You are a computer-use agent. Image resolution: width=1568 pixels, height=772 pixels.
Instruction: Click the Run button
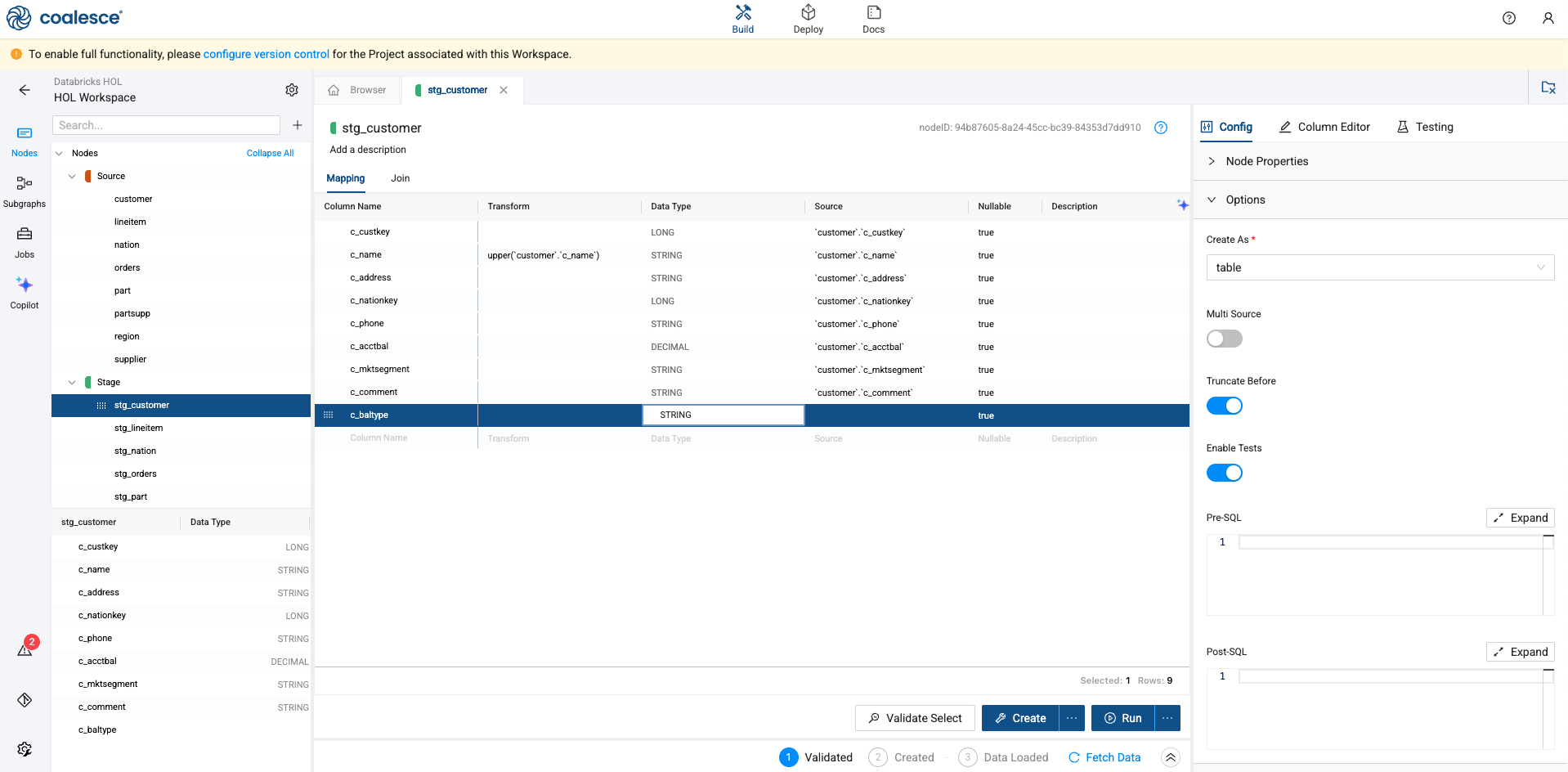(1123, 718)
